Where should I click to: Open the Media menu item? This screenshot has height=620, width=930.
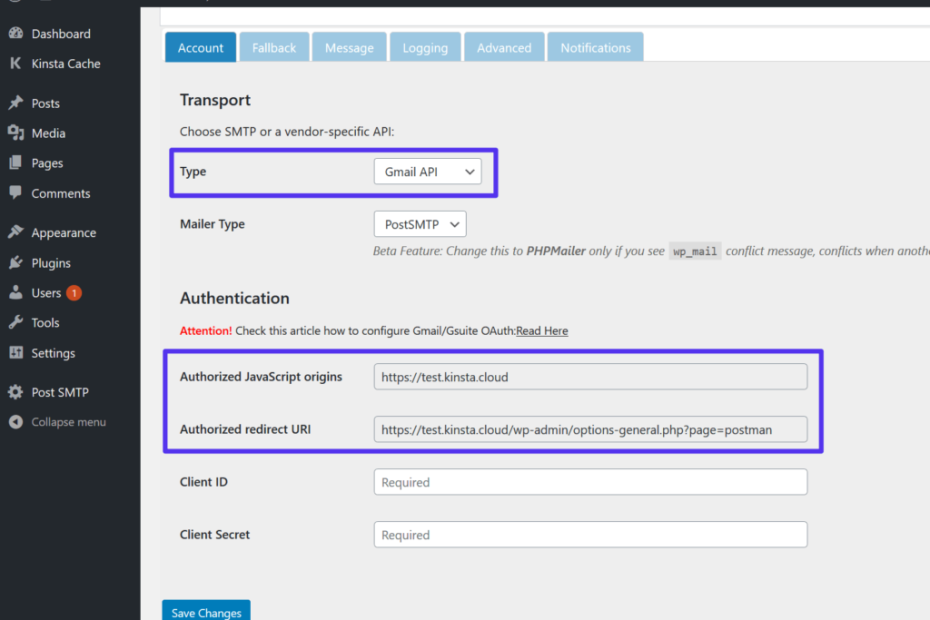(49, 133)
